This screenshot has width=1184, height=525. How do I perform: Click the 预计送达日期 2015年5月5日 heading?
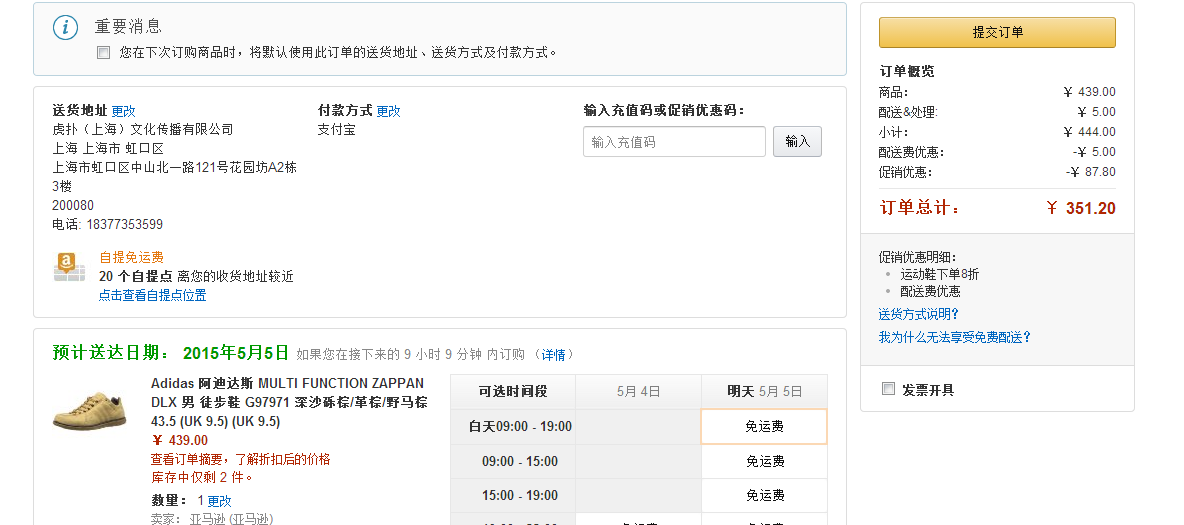click(x=171, y=353)
